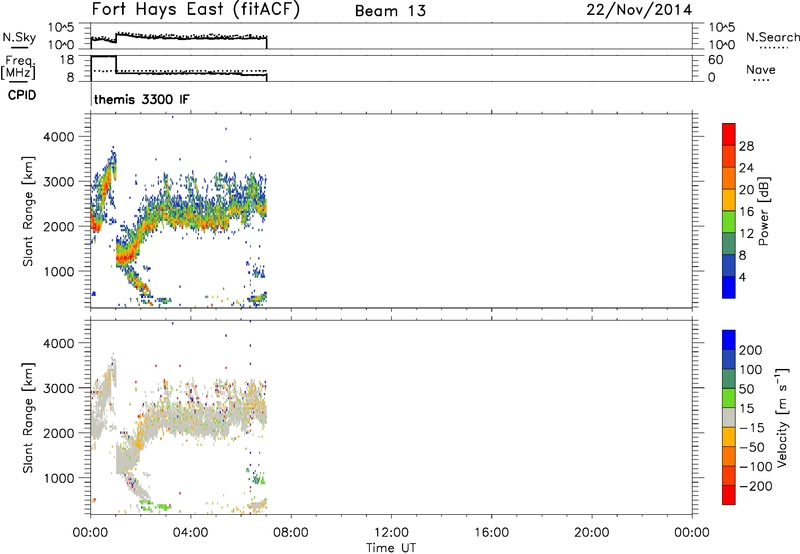Click '4000' on the power panel range axis
This screenshot has width=800, height=554.
tap(59, 137)
